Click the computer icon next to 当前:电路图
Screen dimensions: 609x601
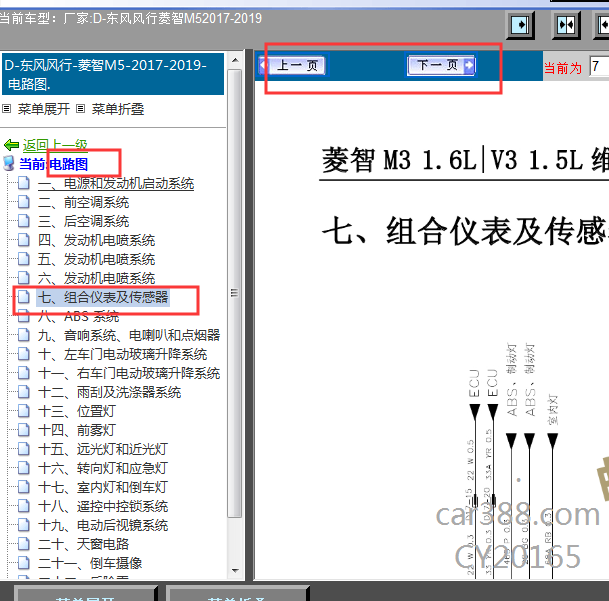(9, 164)
